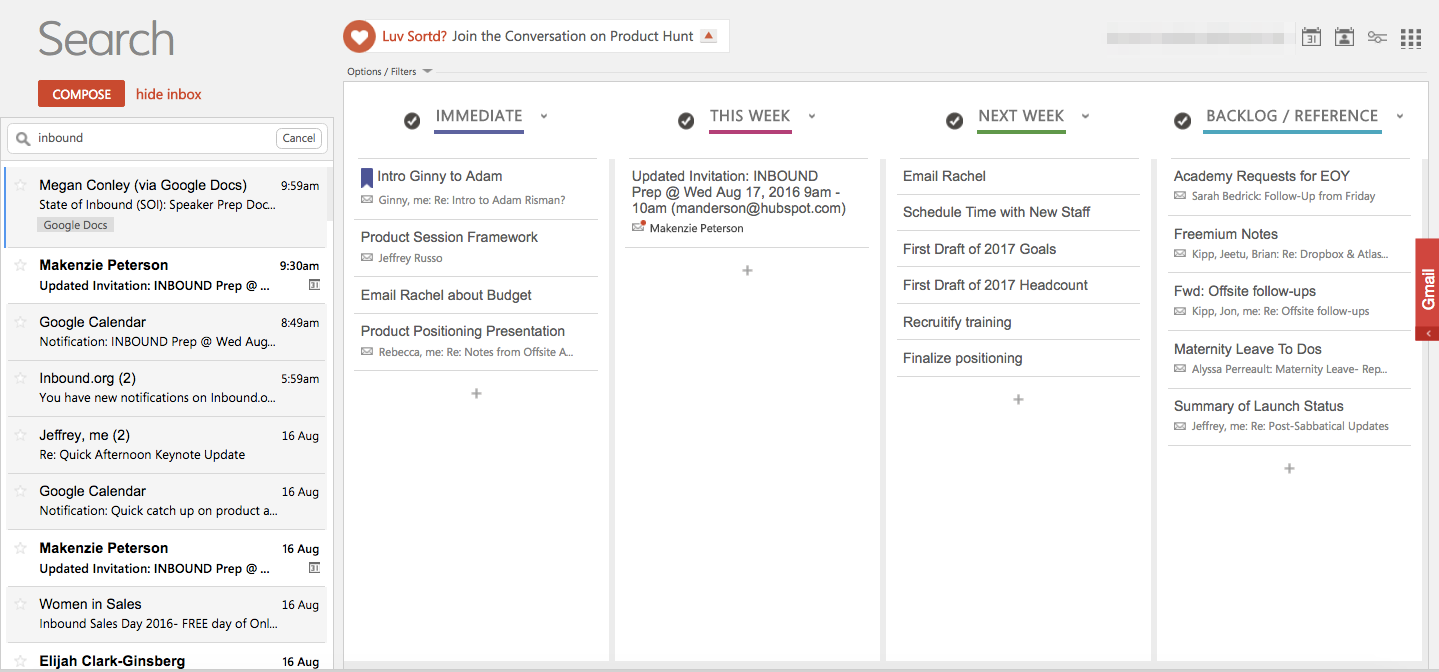Open the apps grid icon
Viewport: 1439px width, 672px height.
tap(1410, 38)
